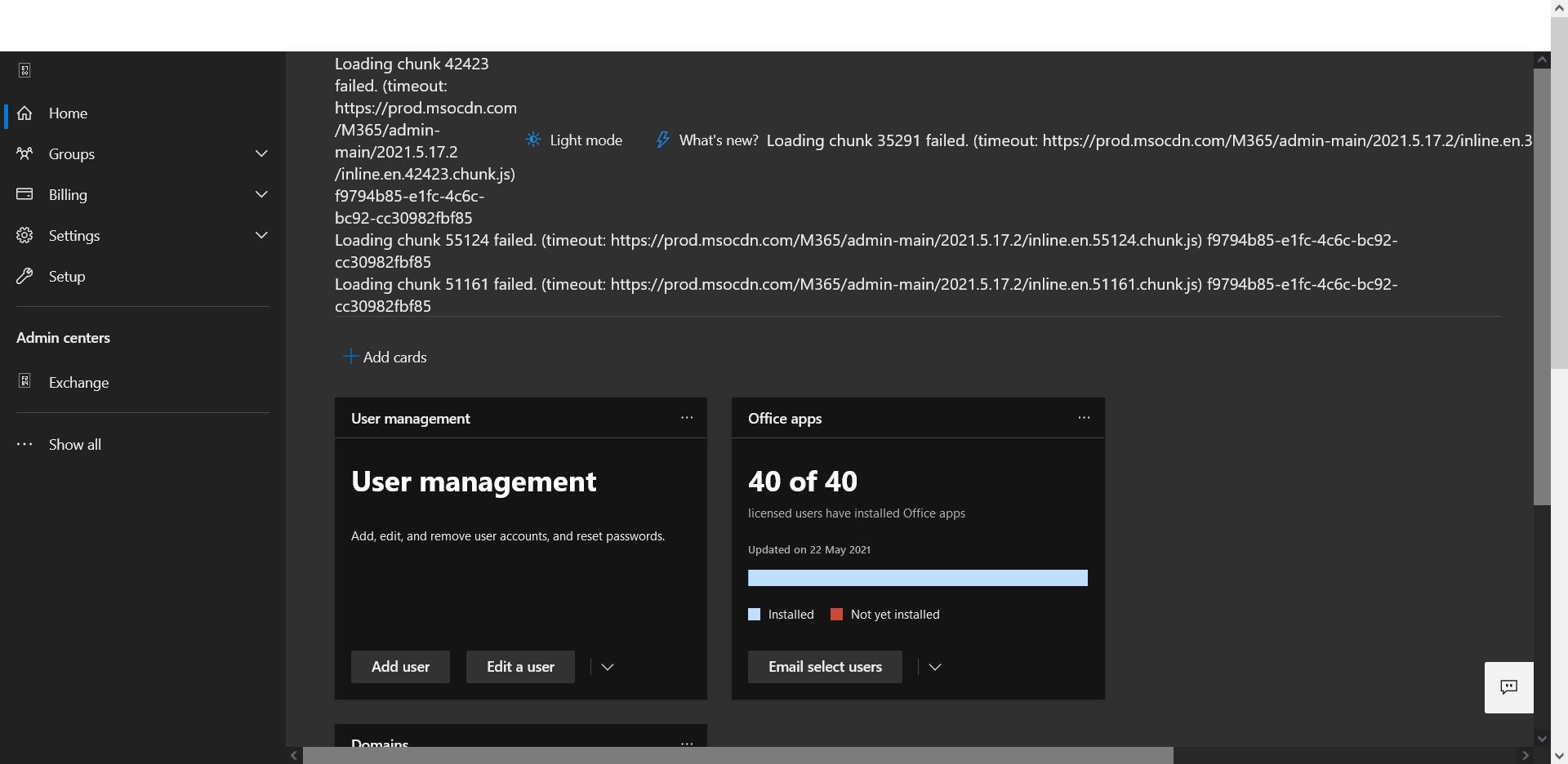Click the Setup wrench icon
The width and height of the screenshot is (1568, 764).
point(24,276)
